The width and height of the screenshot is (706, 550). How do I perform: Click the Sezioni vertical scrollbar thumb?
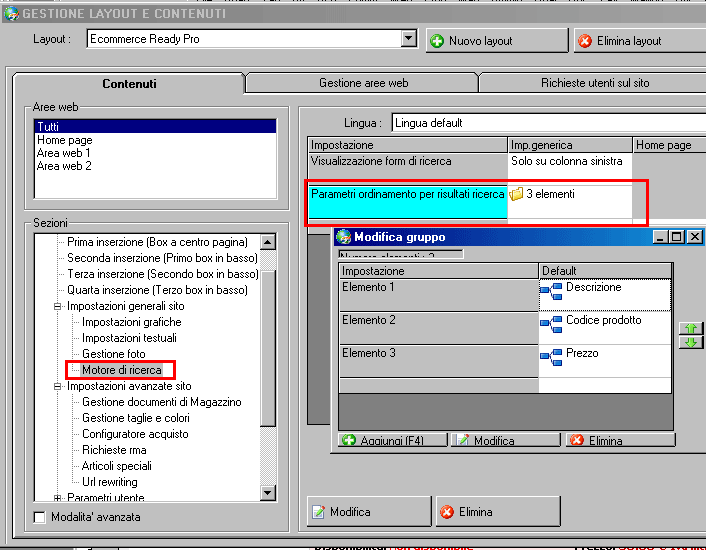[x=268, y=348]
